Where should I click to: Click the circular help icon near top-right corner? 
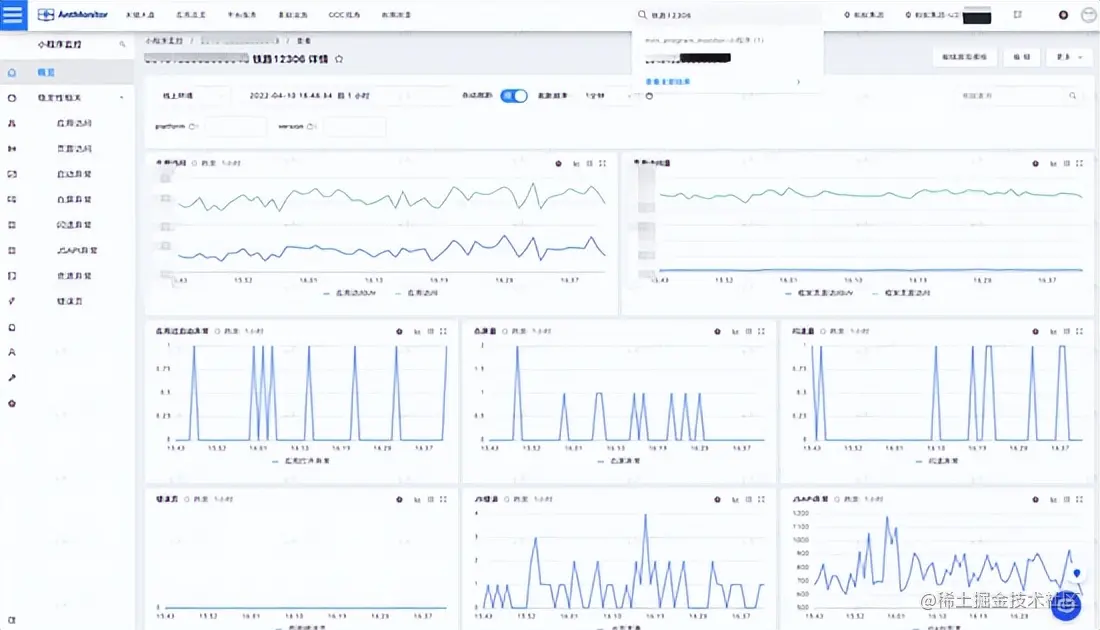coord(1063,14)
